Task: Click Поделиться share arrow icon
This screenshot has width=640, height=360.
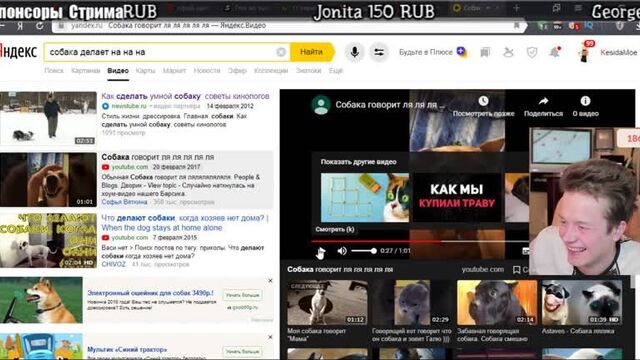Action: point(543,101)
